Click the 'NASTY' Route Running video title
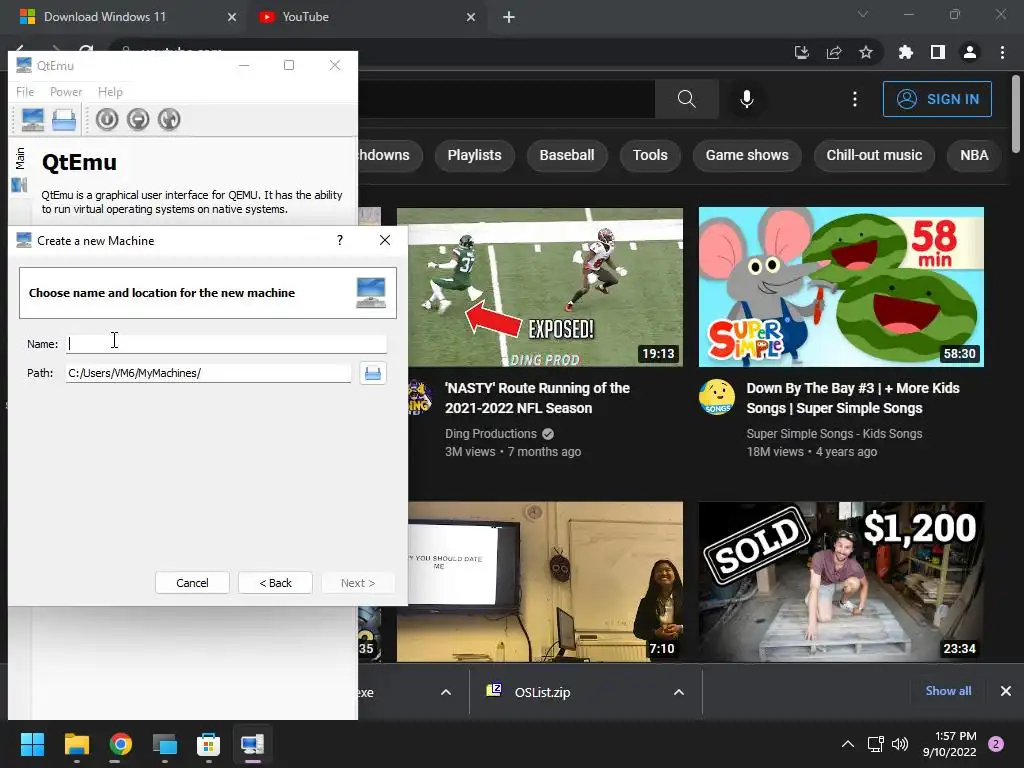Image resolution: width=1024 pixels, height=768 pixels. pyautogui.click(x=537, y=398)
